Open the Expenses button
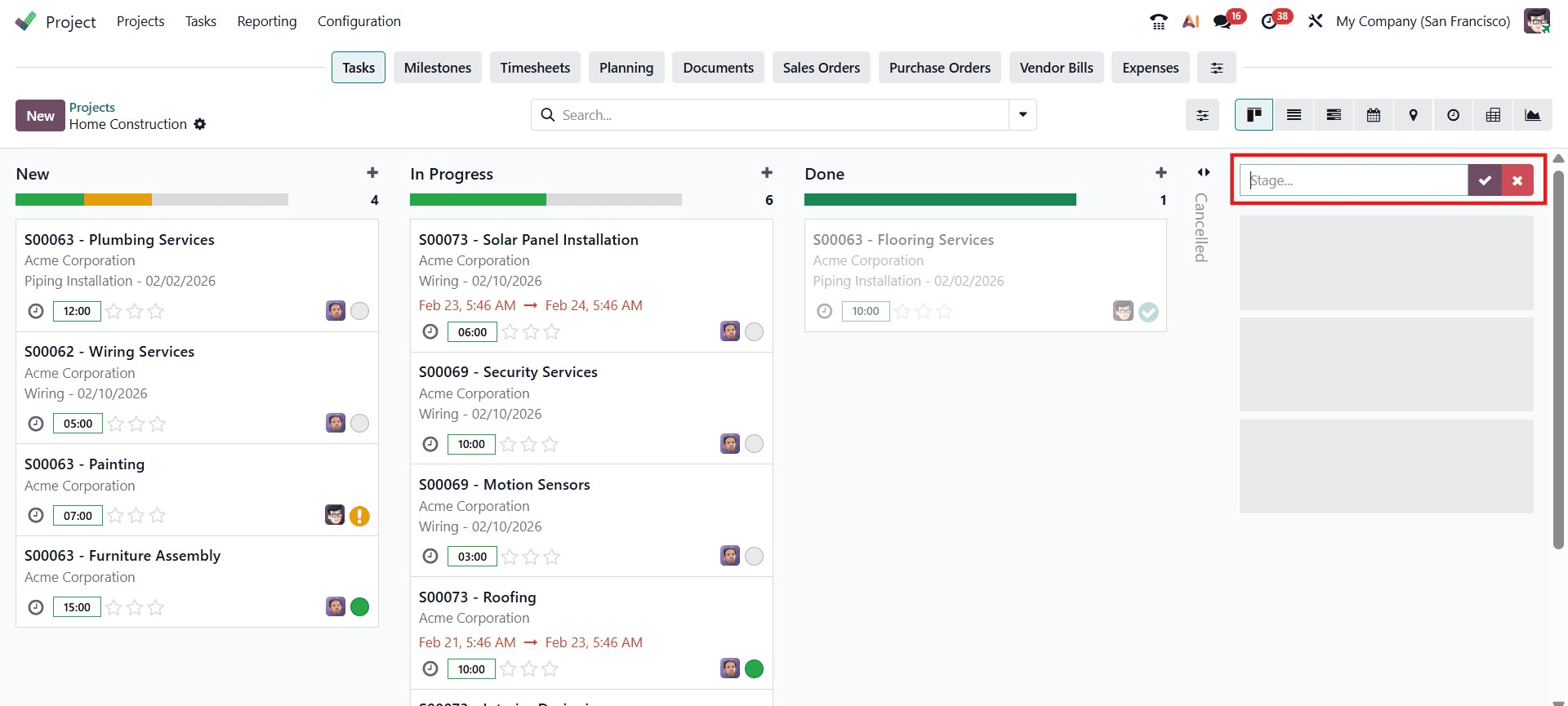 (1151, 68)
